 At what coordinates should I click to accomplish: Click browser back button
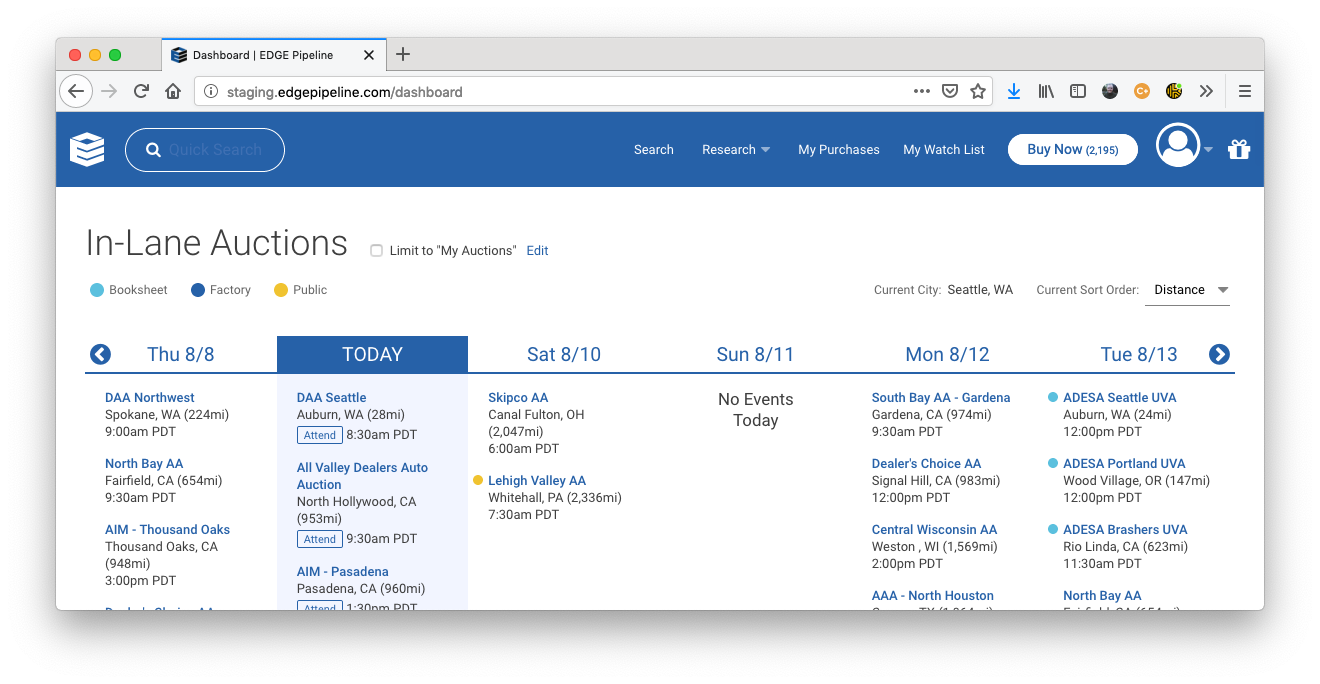click(76, 91)
